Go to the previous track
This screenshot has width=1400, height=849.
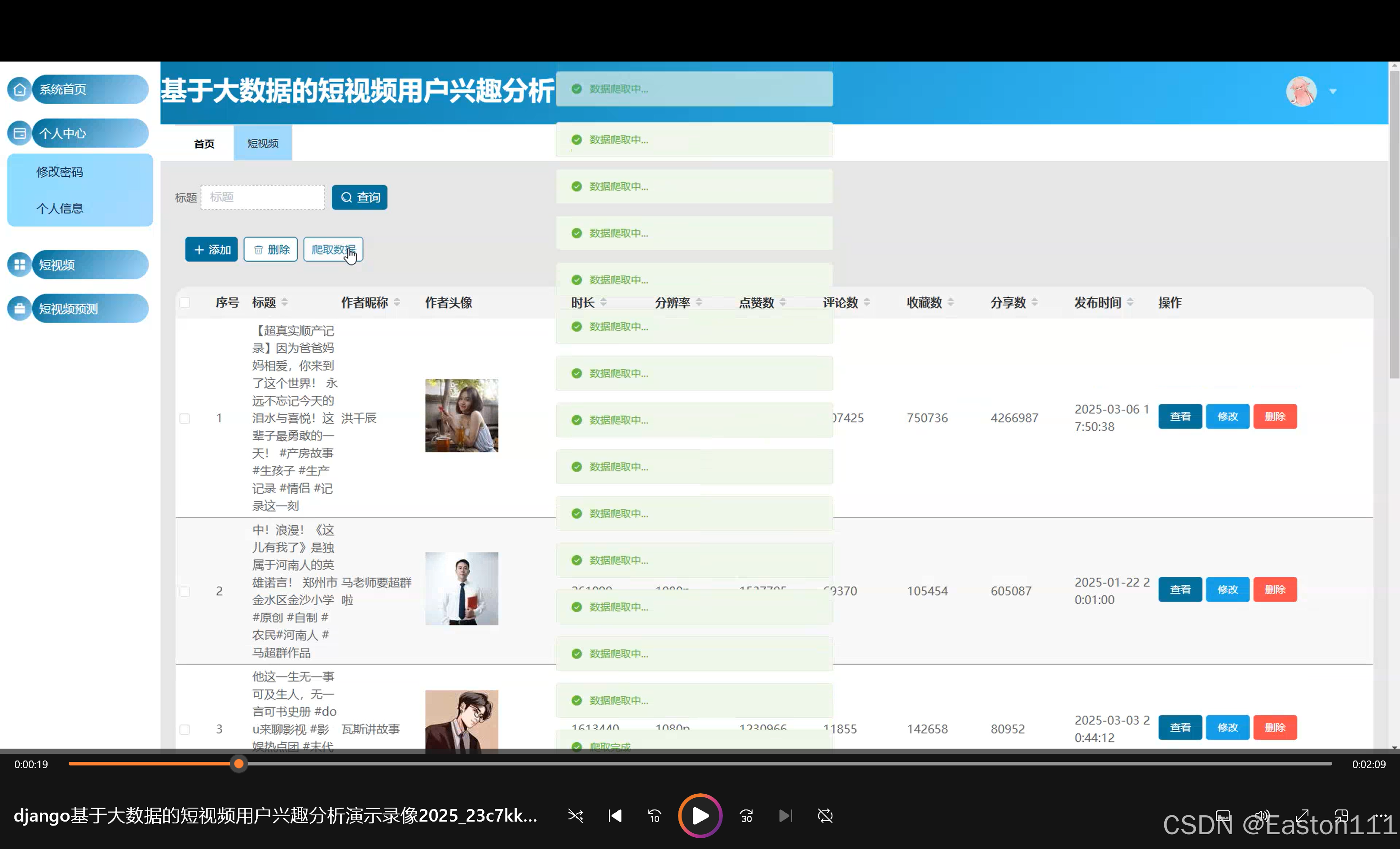pos(615,816)
